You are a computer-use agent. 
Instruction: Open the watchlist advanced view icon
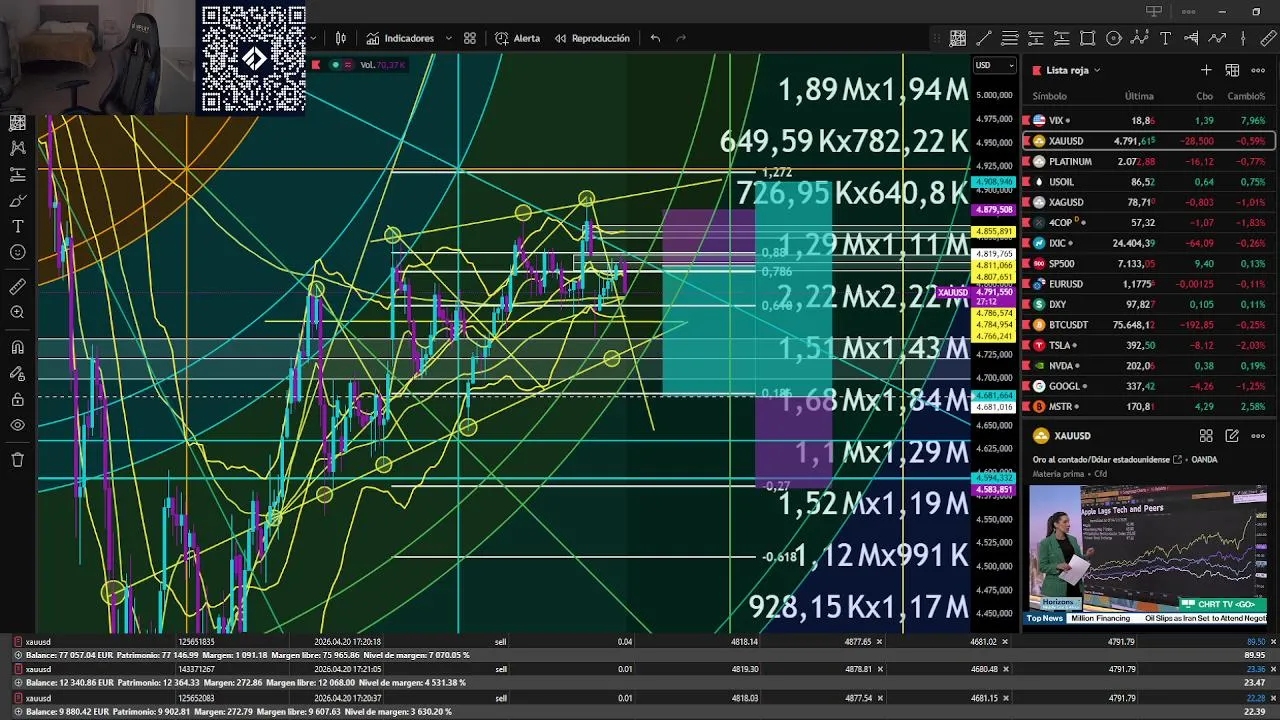pyautogui.click(x=1232, y=70)
